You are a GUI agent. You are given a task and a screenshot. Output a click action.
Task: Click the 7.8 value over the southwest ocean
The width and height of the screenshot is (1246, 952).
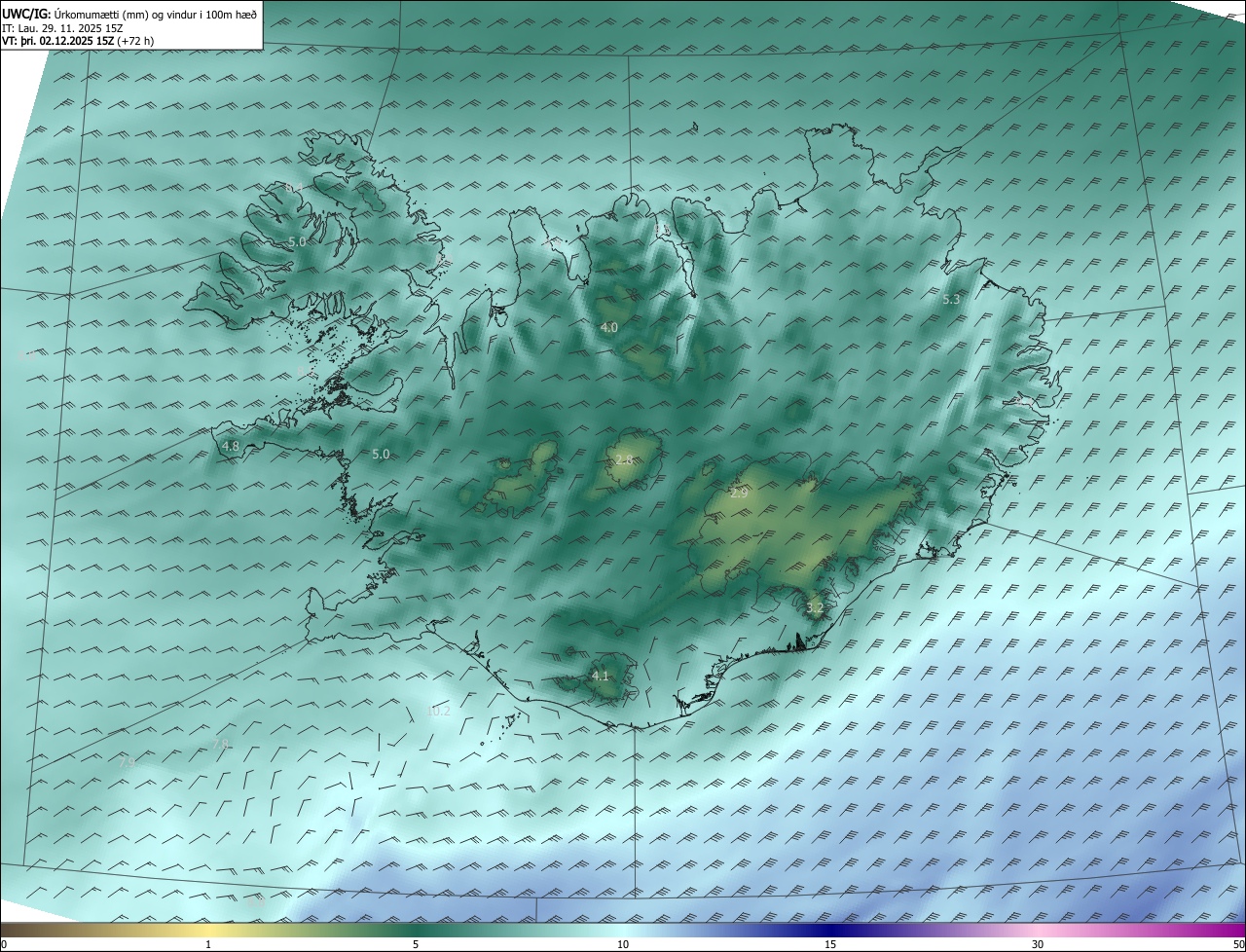[x=220, y=745]
